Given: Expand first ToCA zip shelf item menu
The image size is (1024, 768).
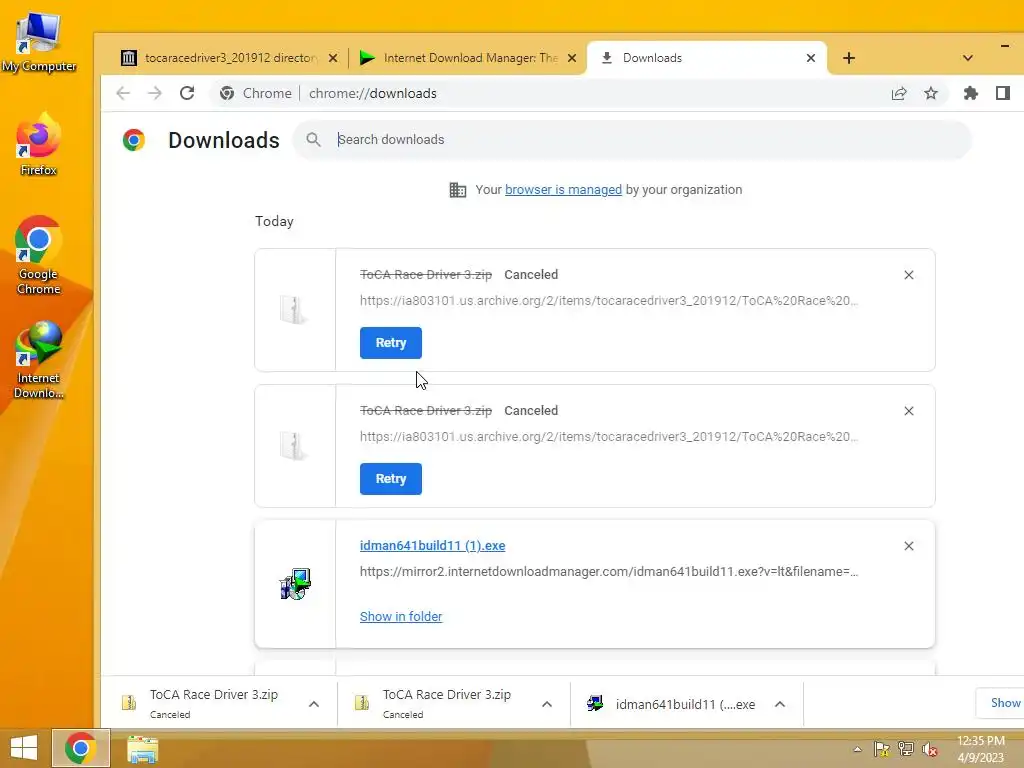Looking at the screenshot, I should point(314,704).
